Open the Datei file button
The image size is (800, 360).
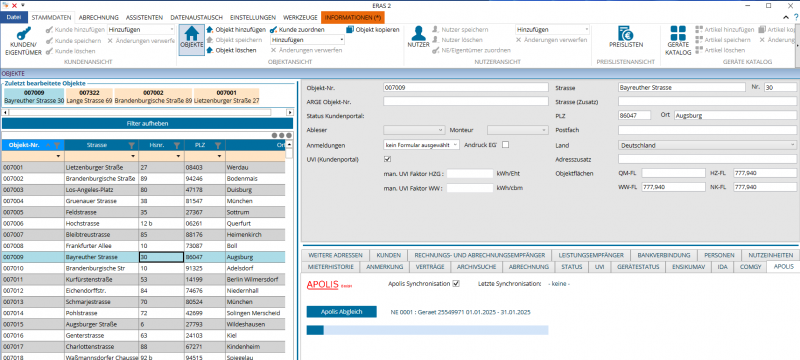point(14,17)
